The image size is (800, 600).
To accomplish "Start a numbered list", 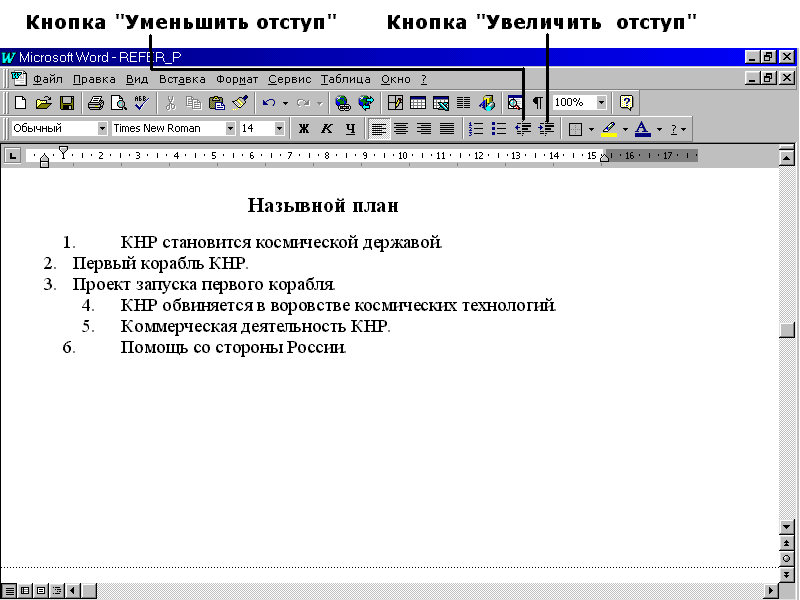I will click(476, 129).
